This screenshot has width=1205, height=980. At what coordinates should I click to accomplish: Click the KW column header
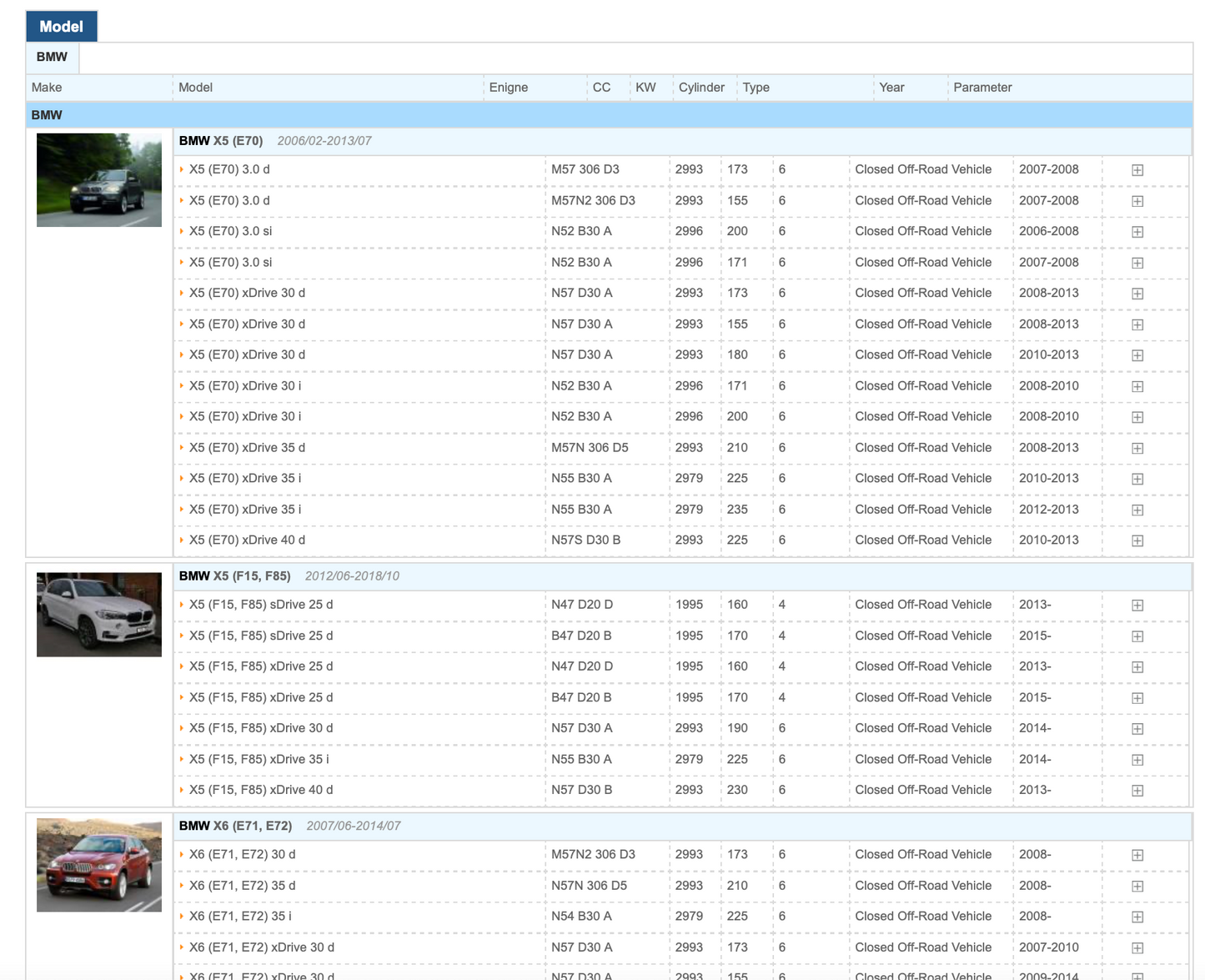pos(645,88)
